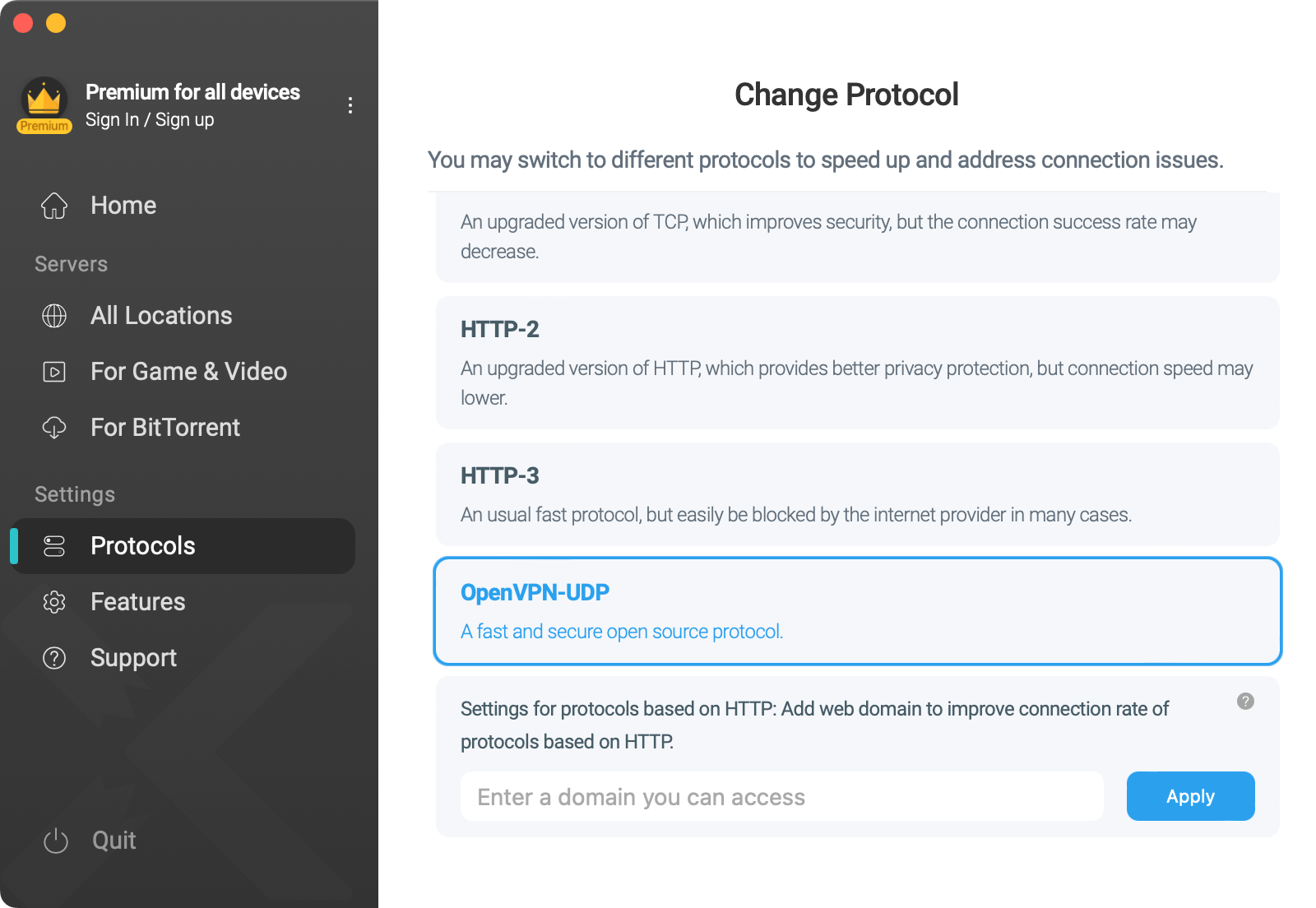Click the Home house icon
This screenshot has height=908, width=1316.
54,206
